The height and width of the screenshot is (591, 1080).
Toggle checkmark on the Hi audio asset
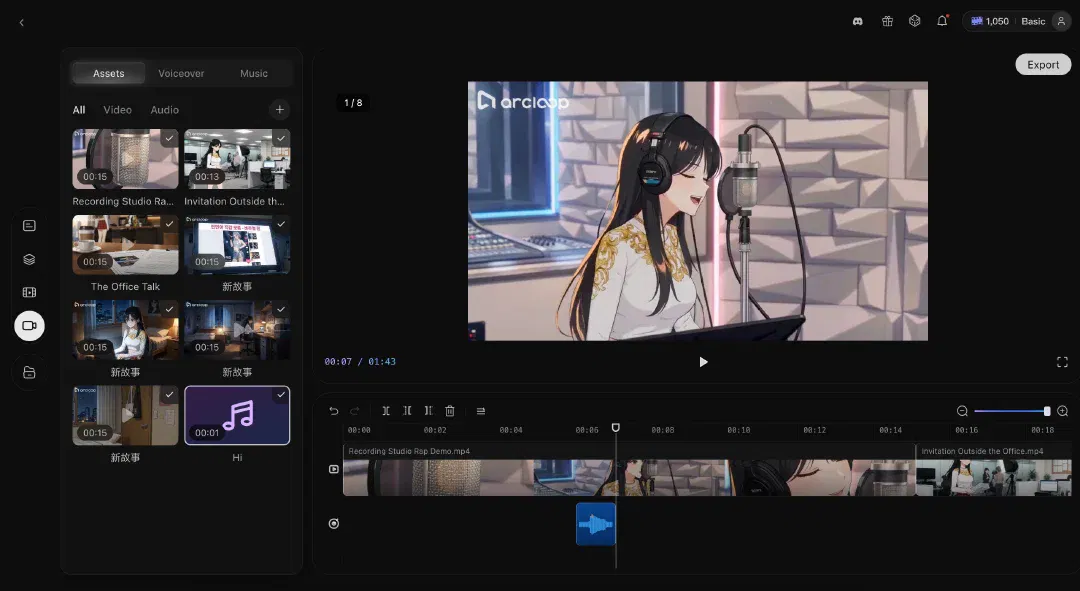coord(280,395)
